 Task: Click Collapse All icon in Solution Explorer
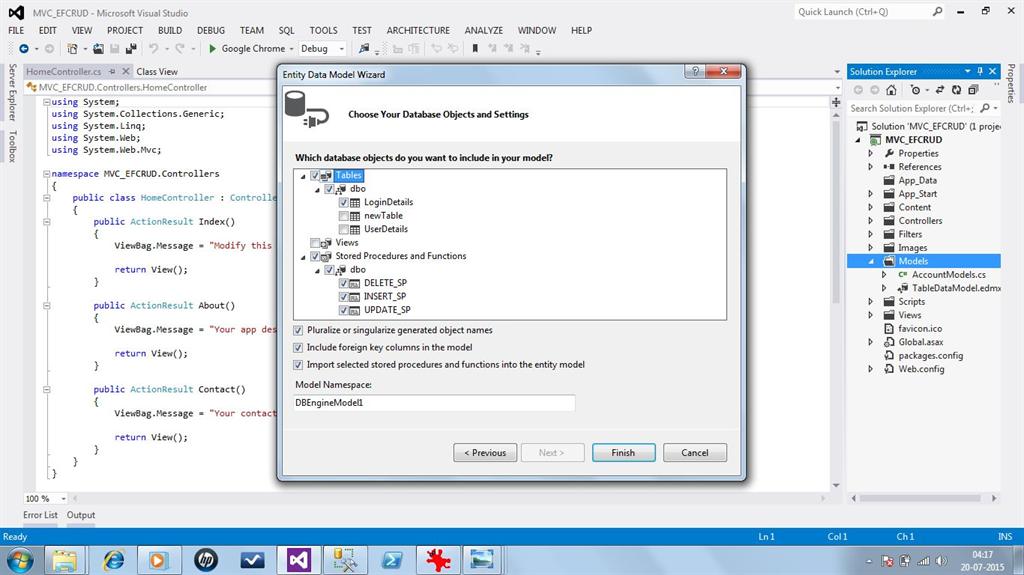tap(973, 90)
